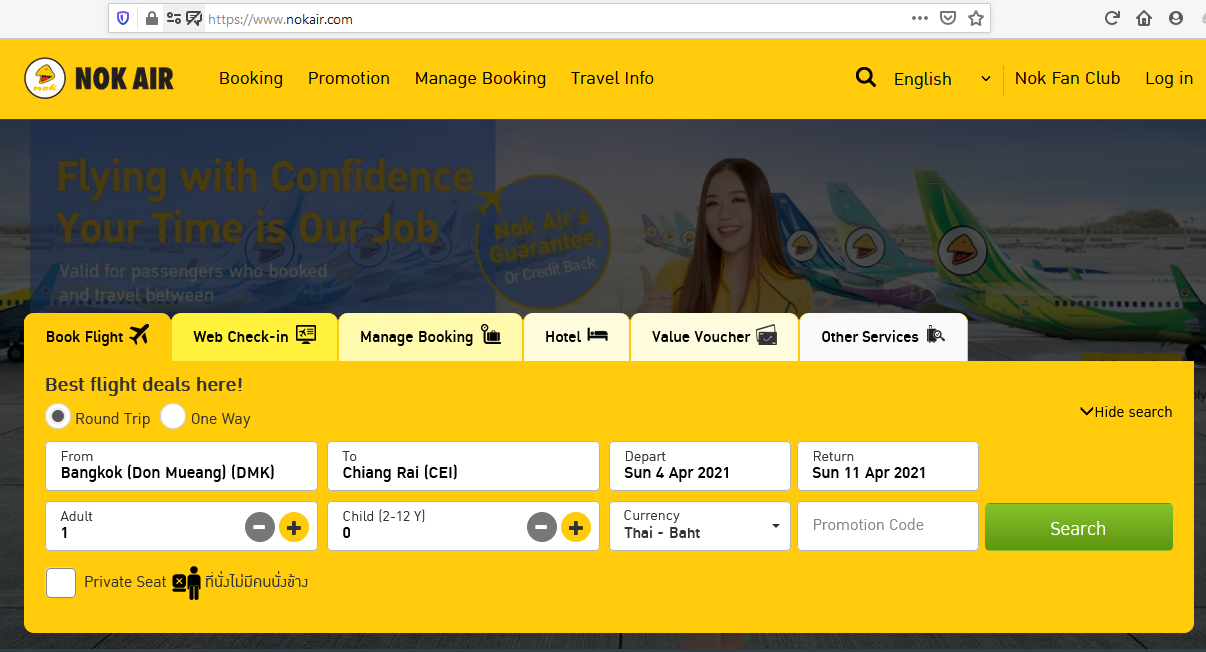1206x652 pixels.
Task: Open Firefox account icon
Action: click(x=1176, y=18)
